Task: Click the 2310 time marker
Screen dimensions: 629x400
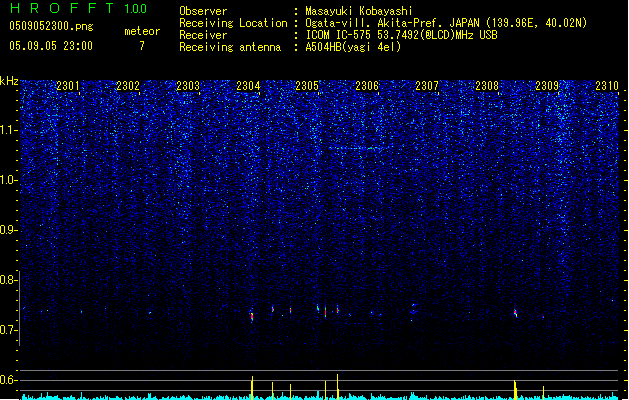Action: coord(607,85)
